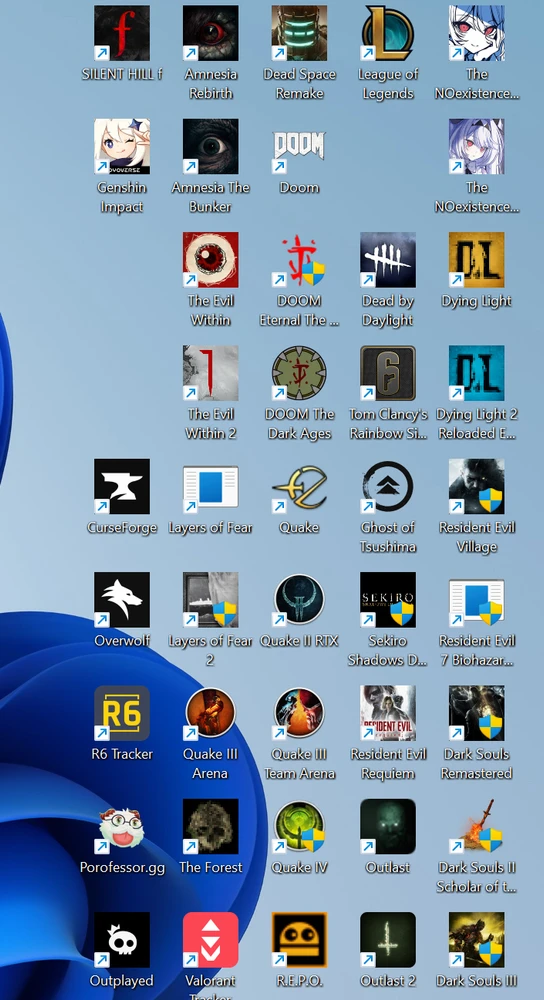This screenshot has width=544, height=1000.
Task: Click the Dark Souls III shortcut
Action: click(x=476, y=939)
